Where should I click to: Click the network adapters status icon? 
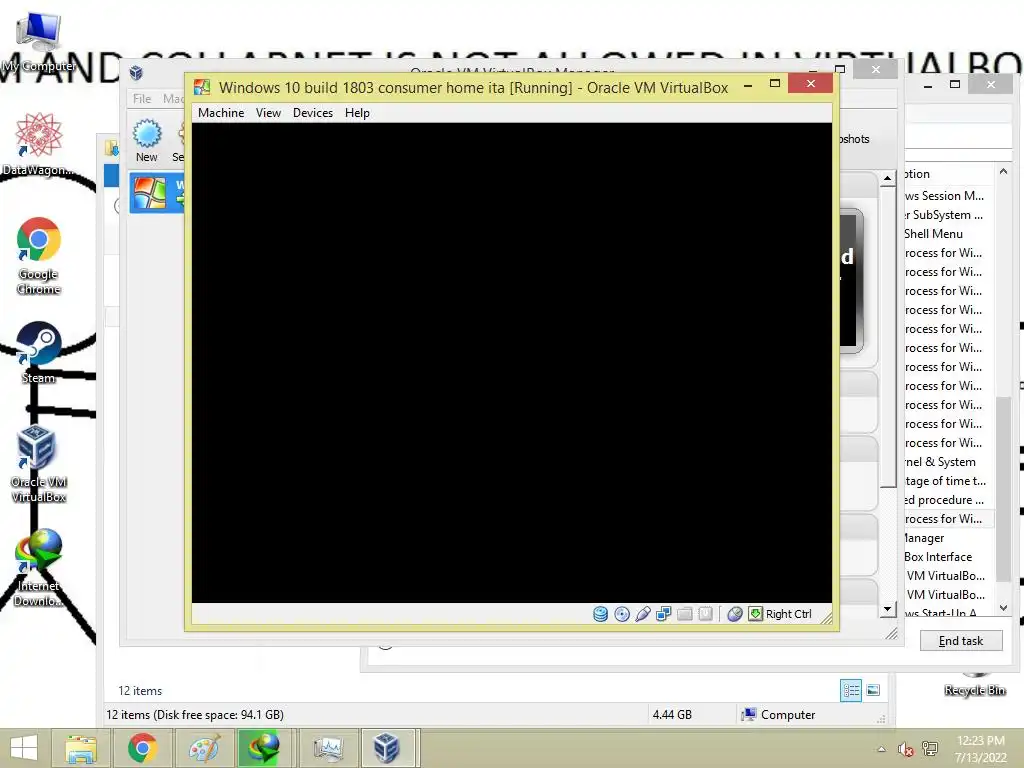(664, 614)
